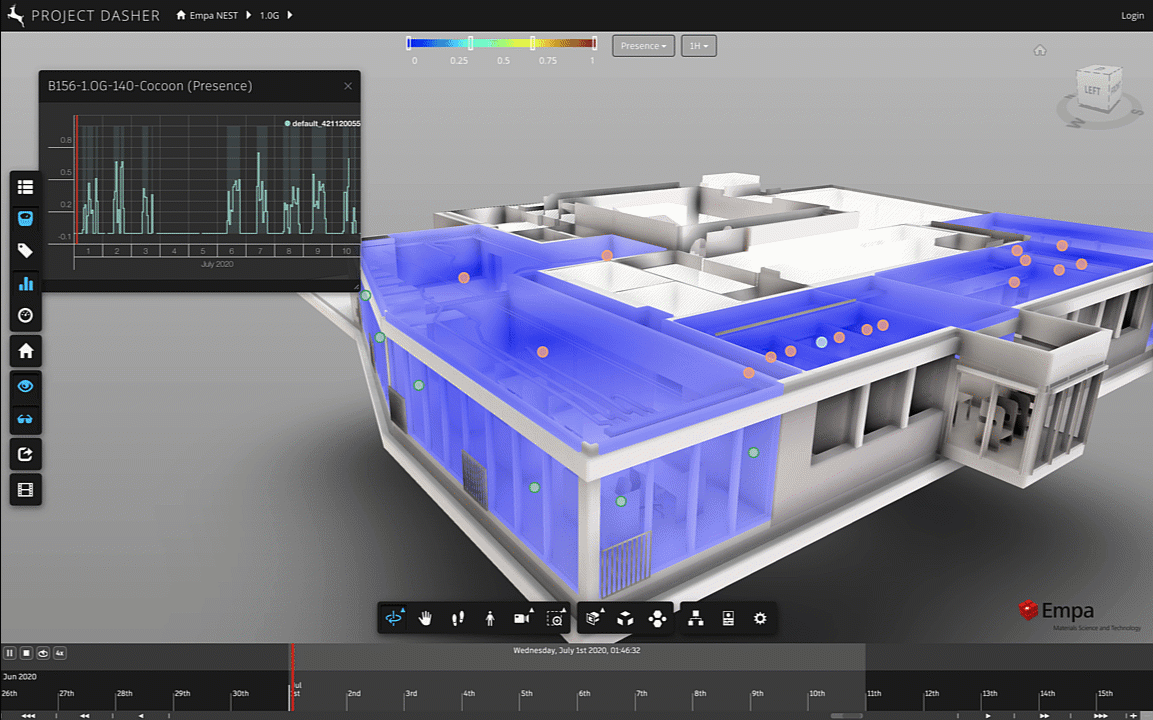
Task: Click the 1.0G breadcrumb level
Action: (270, 16)
